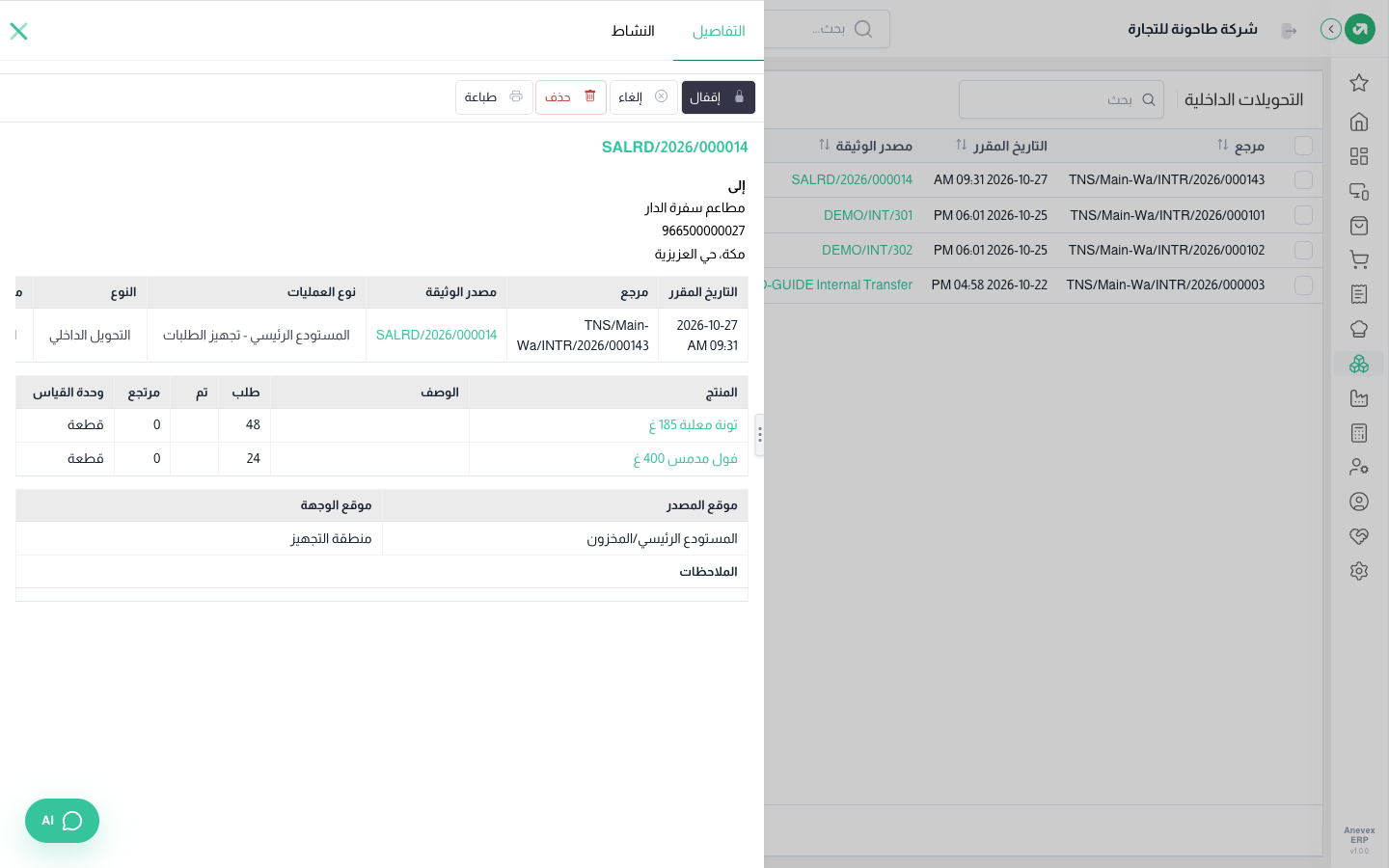Open the user management icon in sidebar
The image size is (1389, 868).
pyautogui.click(x=1359, y=467)
